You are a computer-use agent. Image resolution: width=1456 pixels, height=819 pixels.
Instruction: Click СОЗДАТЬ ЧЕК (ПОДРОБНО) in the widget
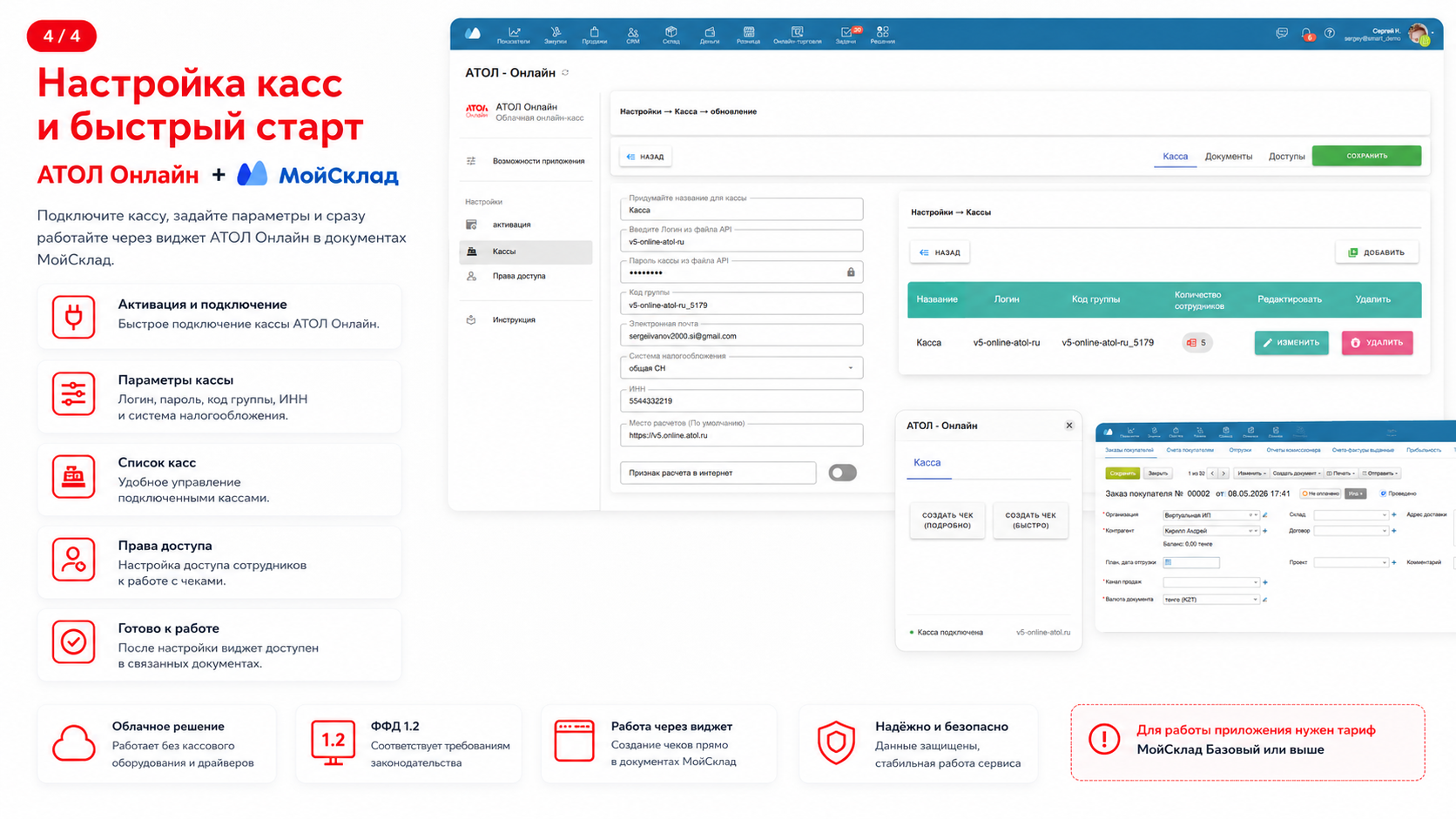947,520
